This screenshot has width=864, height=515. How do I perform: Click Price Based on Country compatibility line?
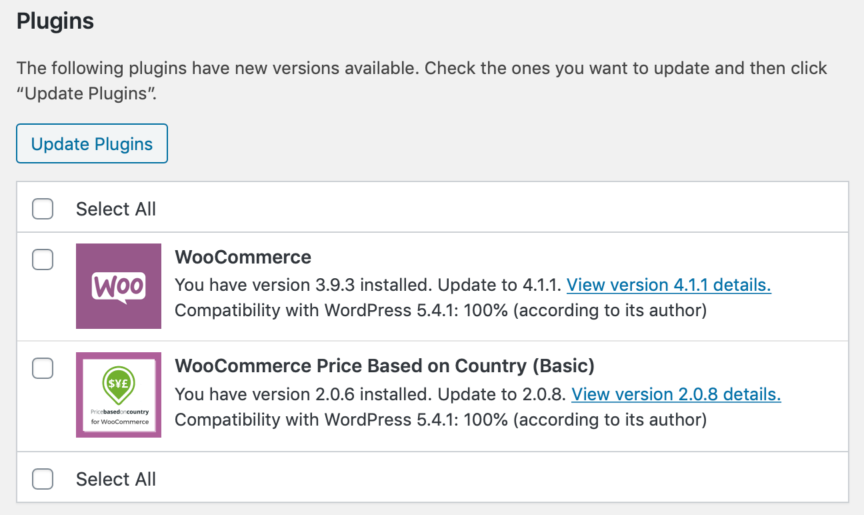click(x=440, y=420)
